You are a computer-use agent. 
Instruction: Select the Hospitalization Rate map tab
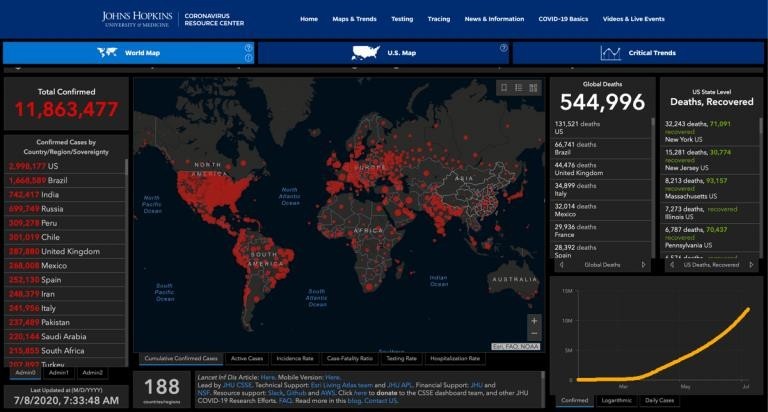[455, 359]
